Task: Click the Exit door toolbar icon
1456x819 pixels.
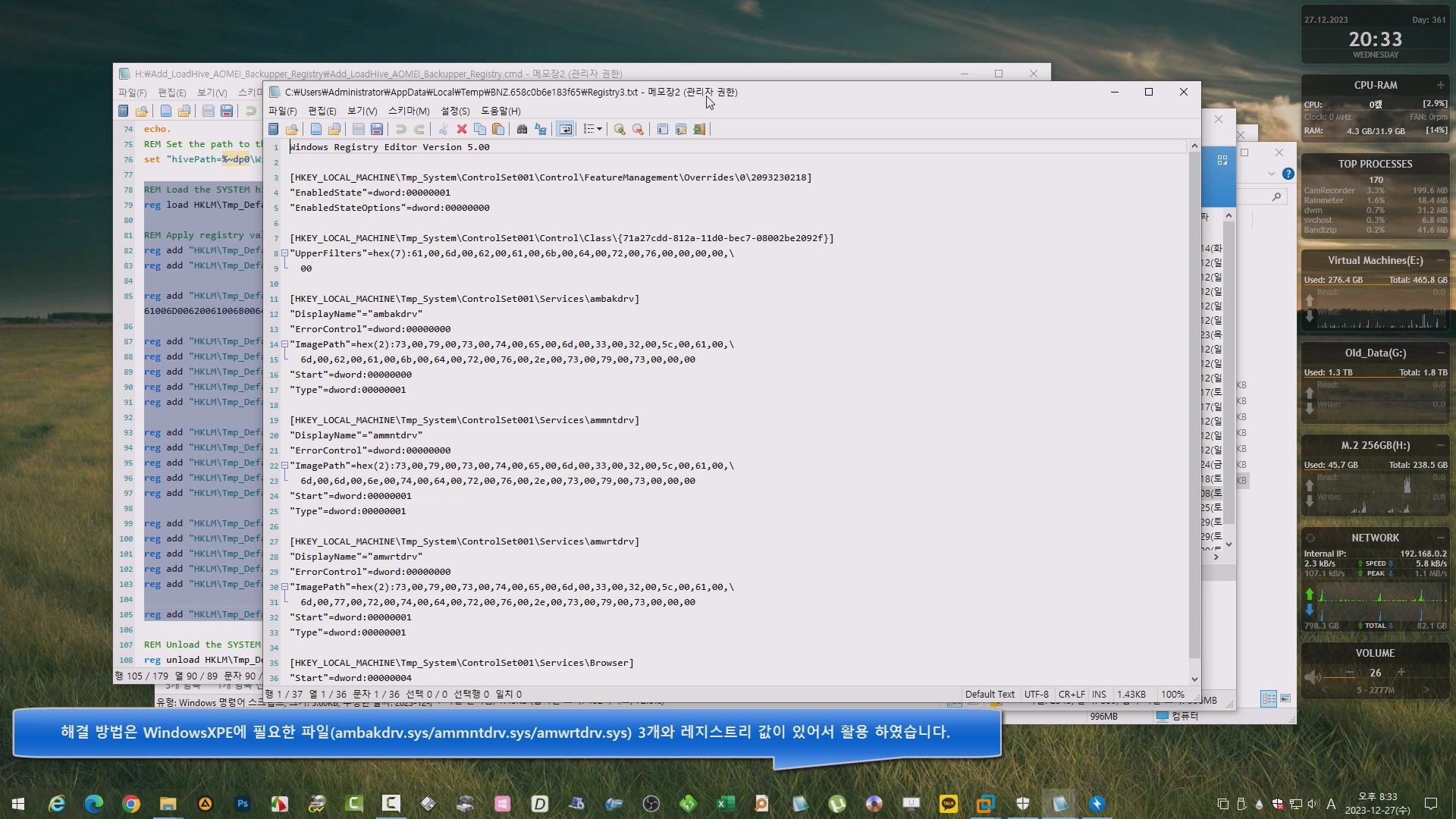Action: click(699, 130)
